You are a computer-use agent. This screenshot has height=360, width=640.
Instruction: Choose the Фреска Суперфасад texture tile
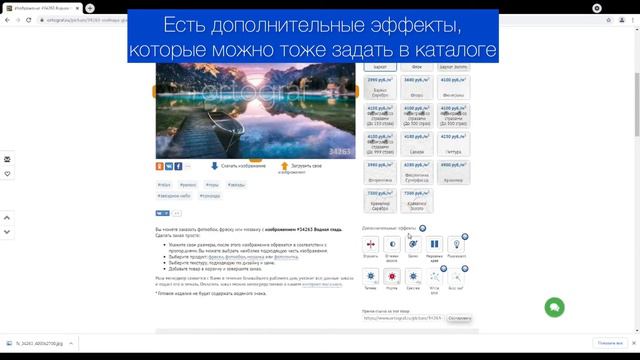[x=417, y=172]
